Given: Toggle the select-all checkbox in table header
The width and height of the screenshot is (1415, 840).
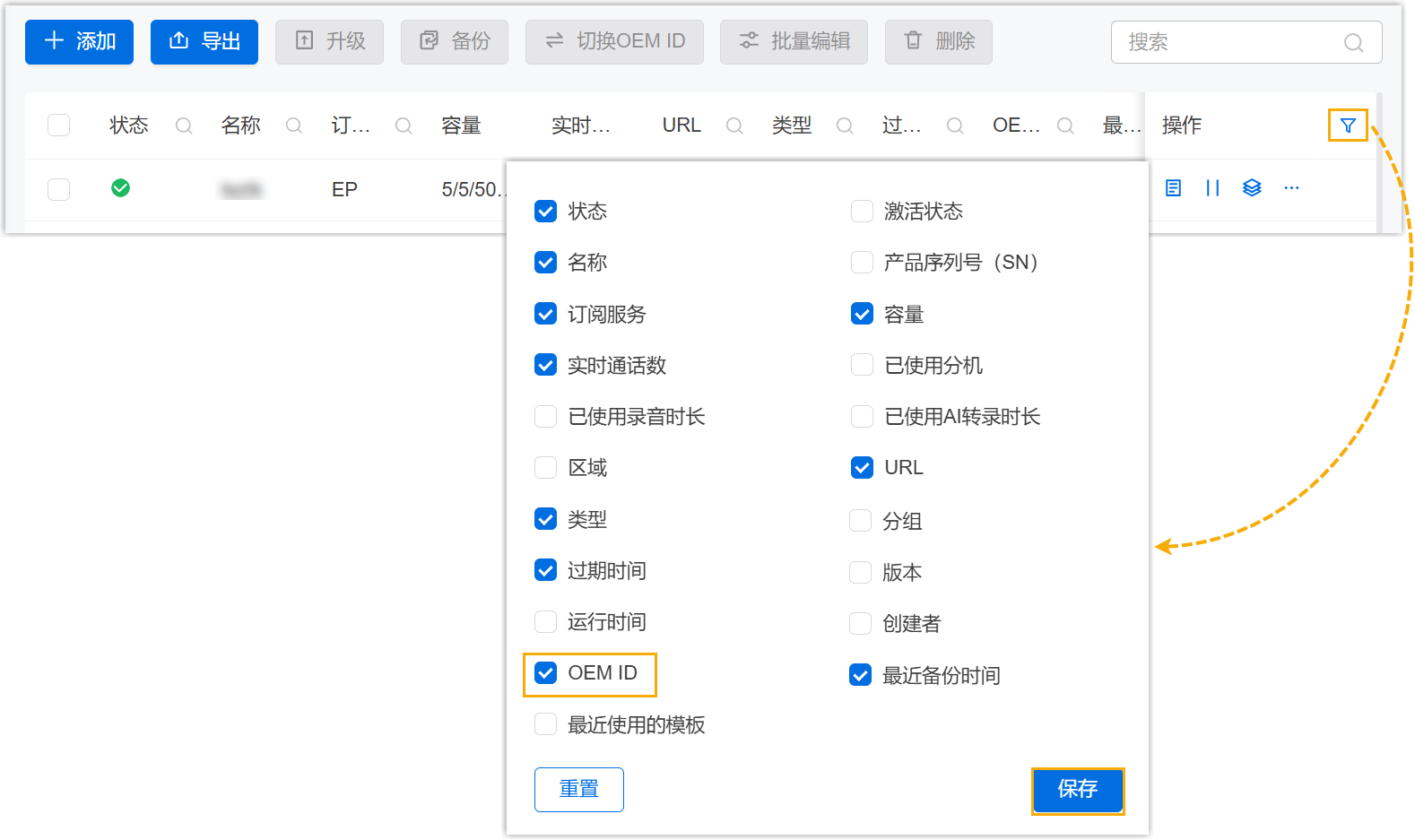Looking at the screenshot, I should [59, 126].
